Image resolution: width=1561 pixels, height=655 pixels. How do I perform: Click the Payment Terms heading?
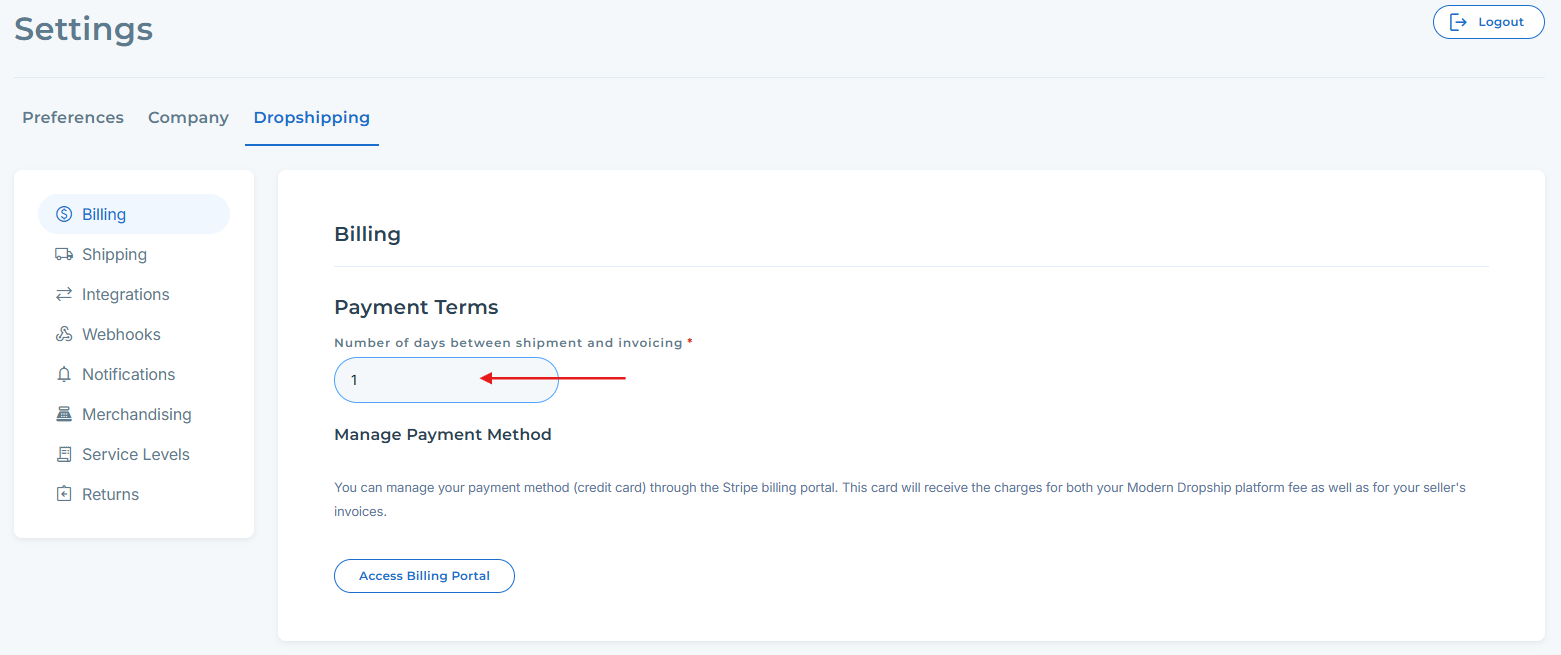click(x=416, y=307)
